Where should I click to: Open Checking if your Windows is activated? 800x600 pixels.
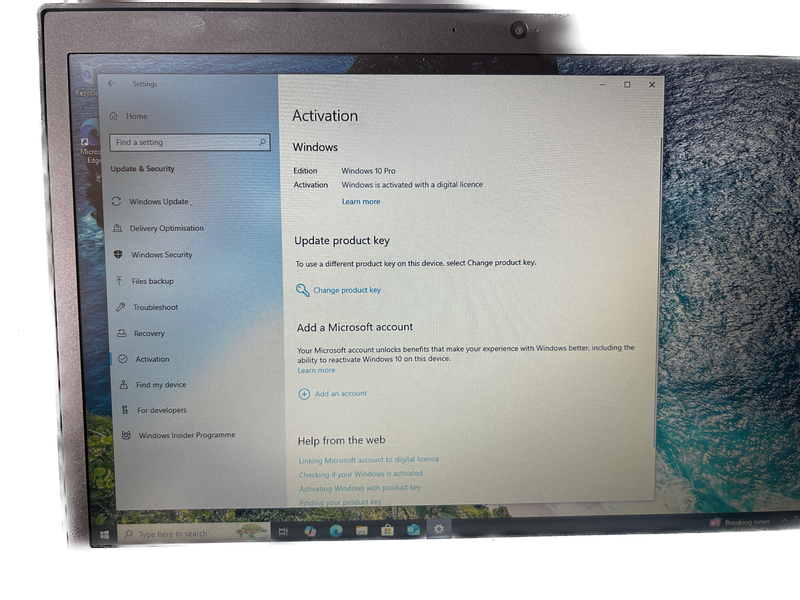pos(361,474)
